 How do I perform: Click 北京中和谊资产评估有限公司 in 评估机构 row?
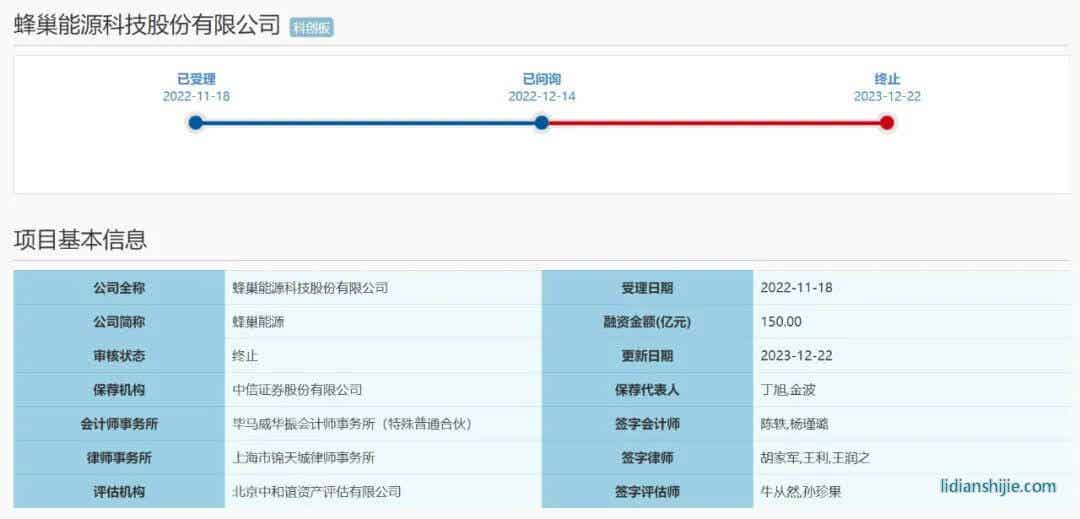[316, 492]
